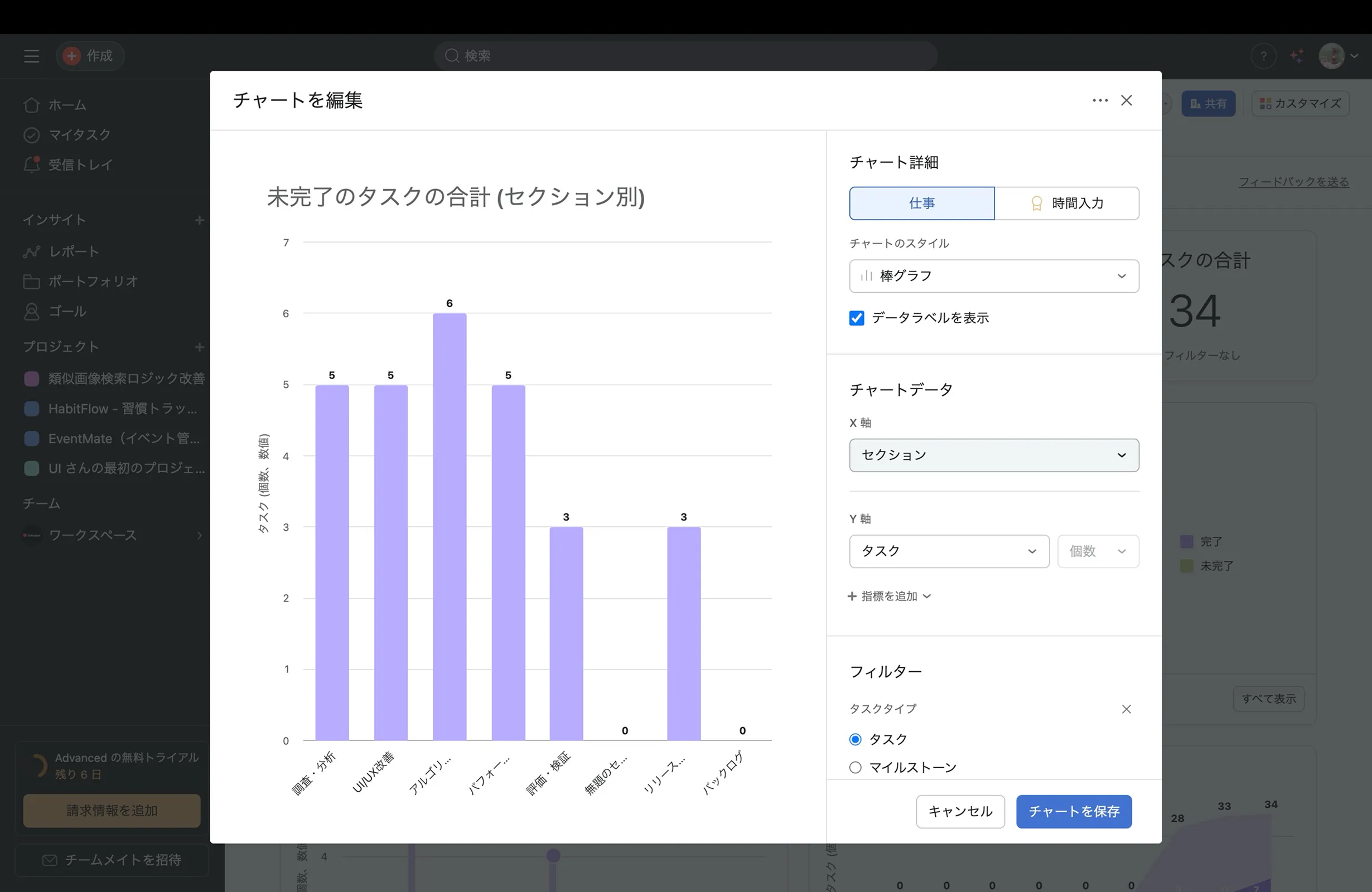Click the アルゴリ… bar with value 6

(450, 527)
